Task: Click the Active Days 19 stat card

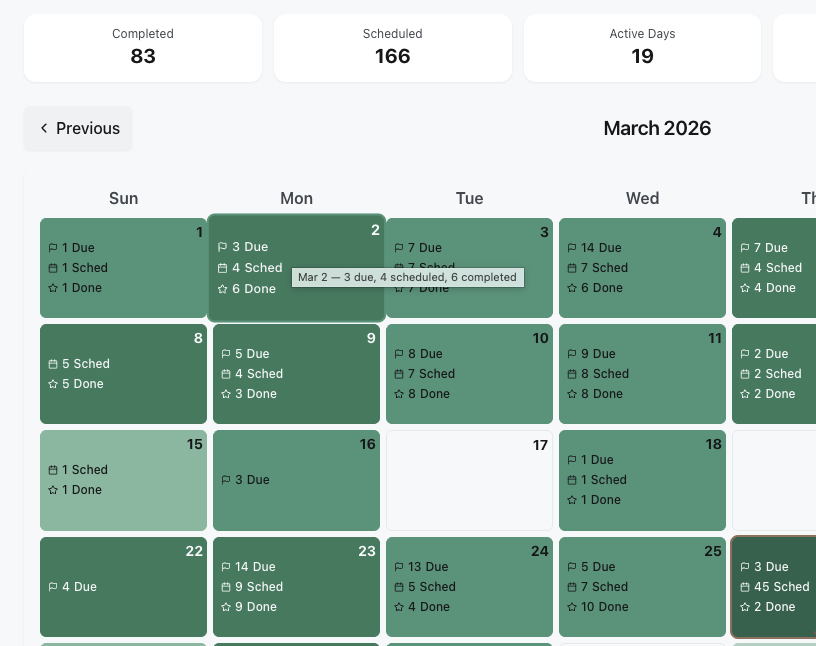Action: tap(642, 48)
